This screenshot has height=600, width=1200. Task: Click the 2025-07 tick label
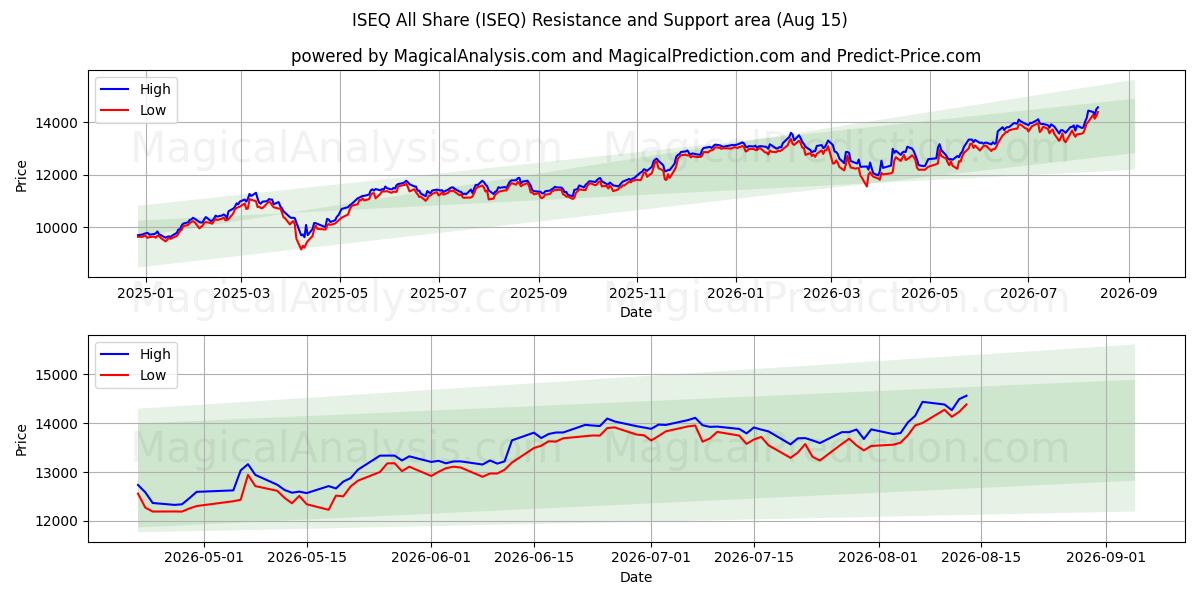(439, 293)
